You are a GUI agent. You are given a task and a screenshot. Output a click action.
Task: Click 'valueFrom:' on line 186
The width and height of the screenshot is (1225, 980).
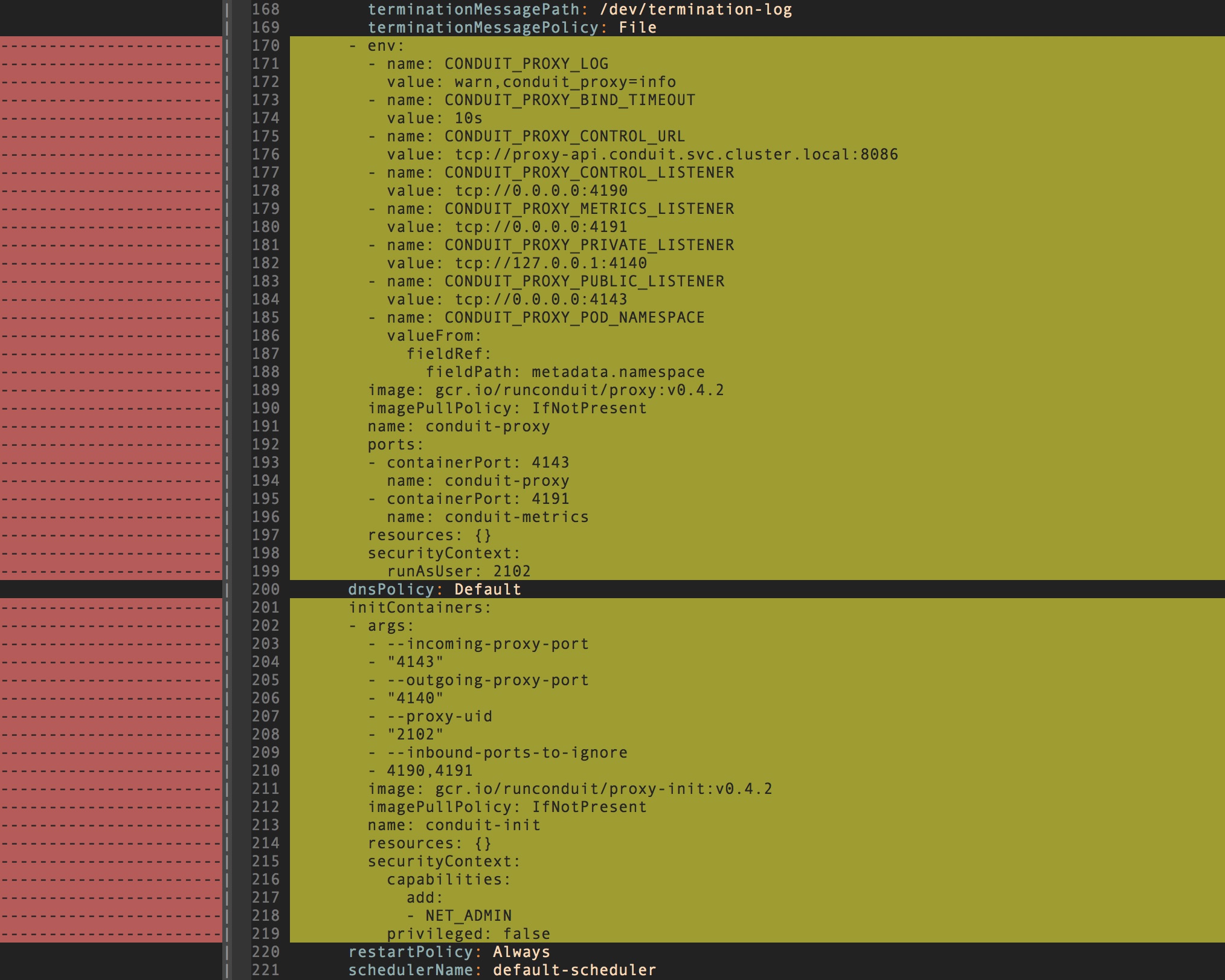435,336
